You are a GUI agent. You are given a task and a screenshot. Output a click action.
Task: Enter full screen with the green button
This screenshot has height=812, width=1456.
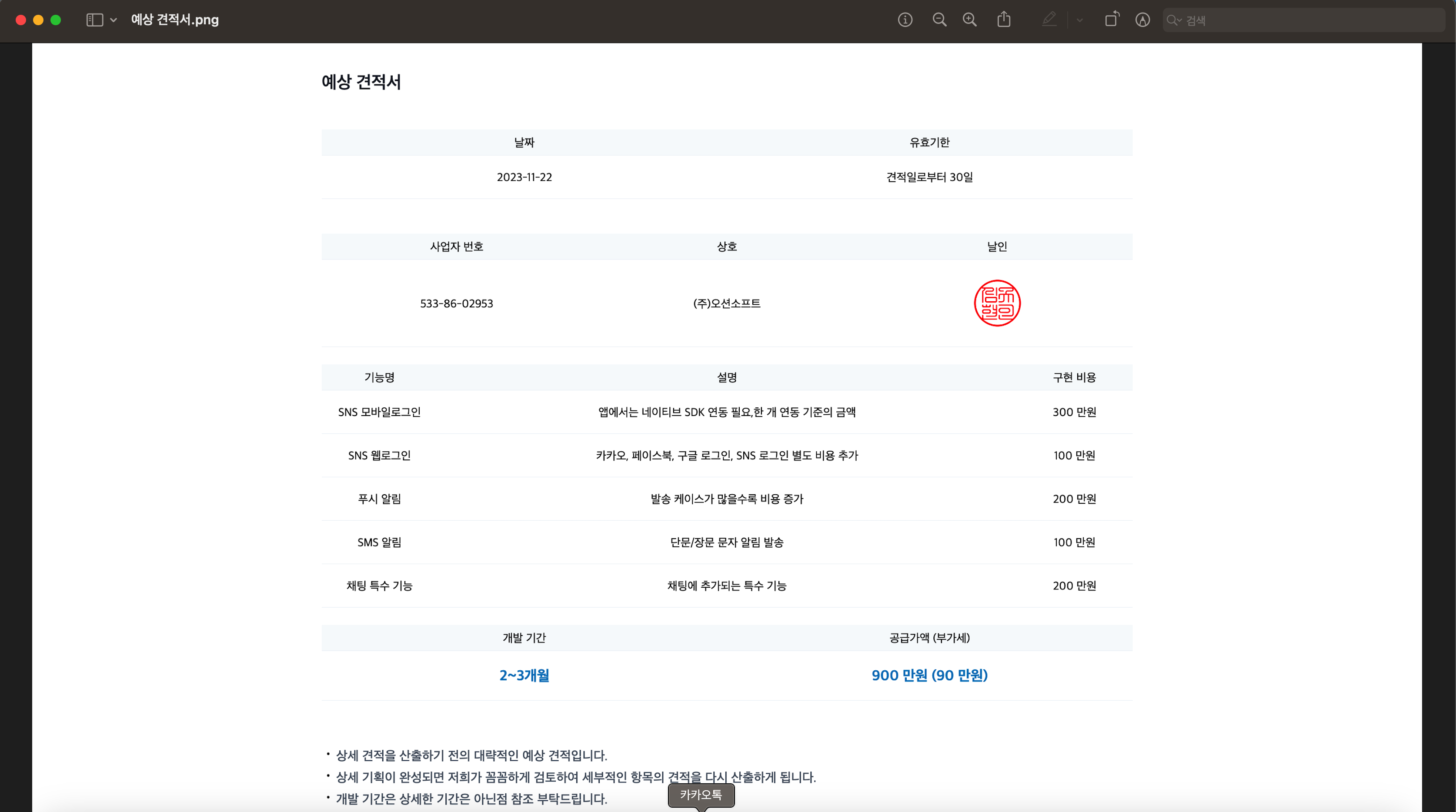click(56, 19)
